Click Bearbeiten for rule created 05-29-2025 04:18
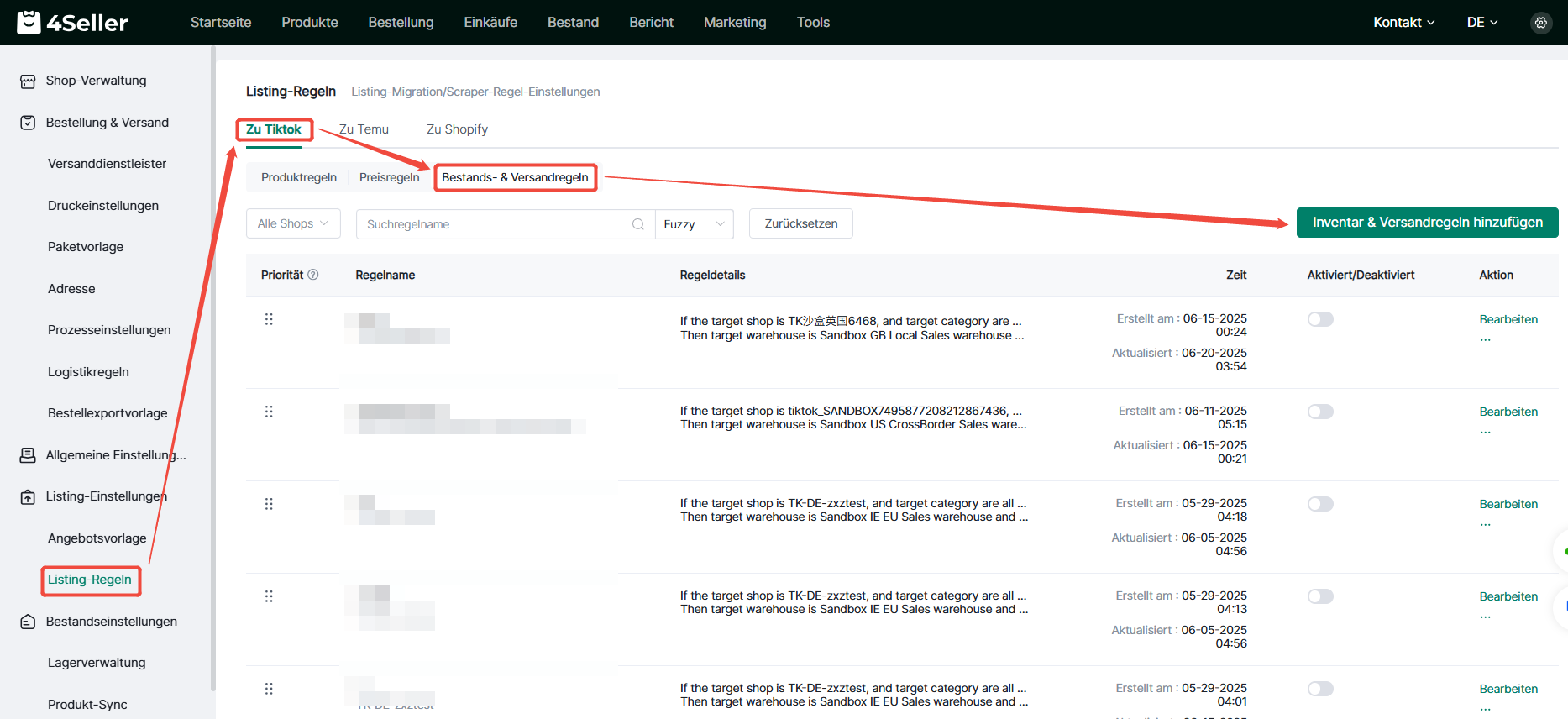The width and height of the screenshot is (1568, 719). click(1508, 504)
